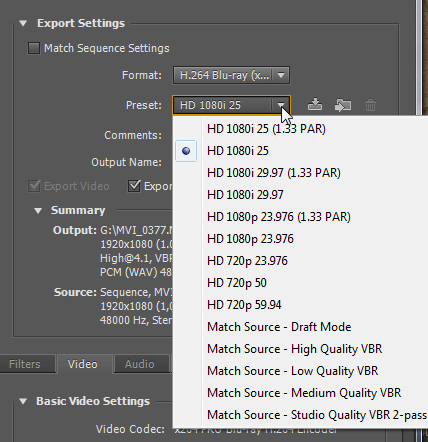
Task: Click the 48000 Hz source line
Action: coord(136,320)
